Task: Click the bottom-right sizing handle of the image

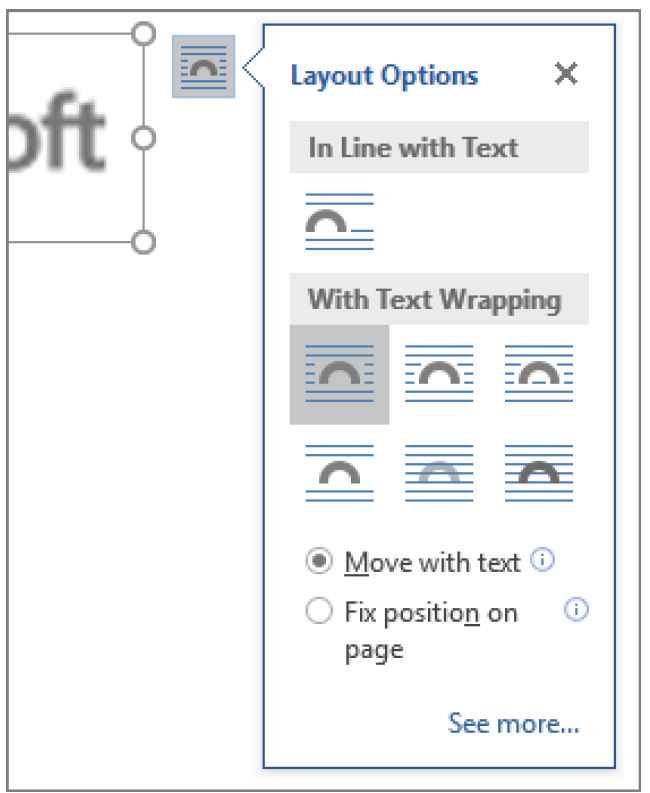Action: (x=143, y=242)
